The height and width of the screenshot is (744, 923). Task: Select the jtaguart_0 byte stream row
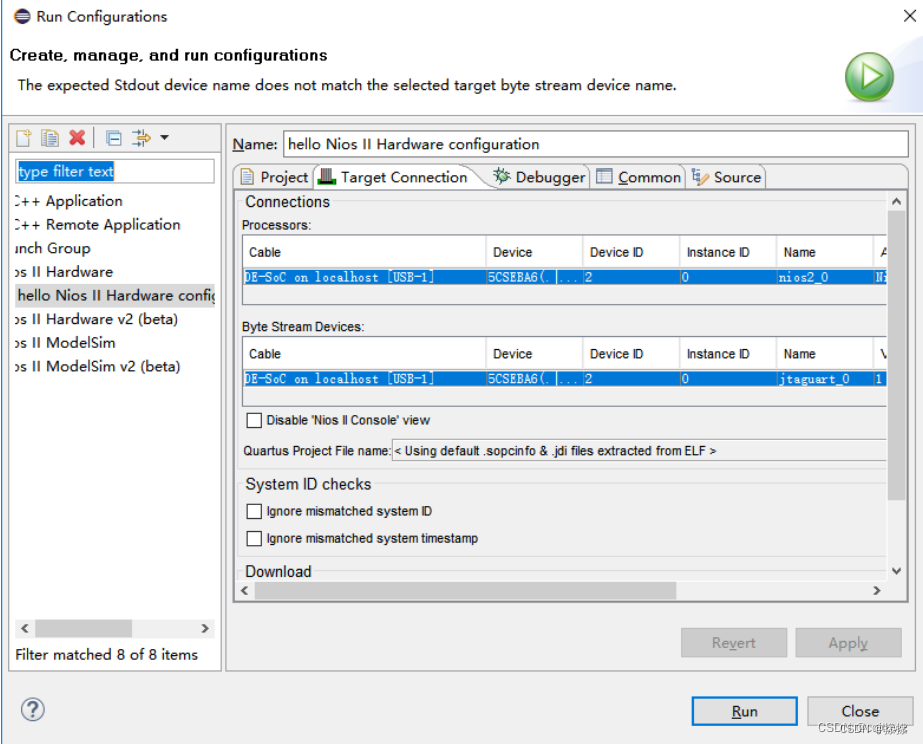coord(565,378)
